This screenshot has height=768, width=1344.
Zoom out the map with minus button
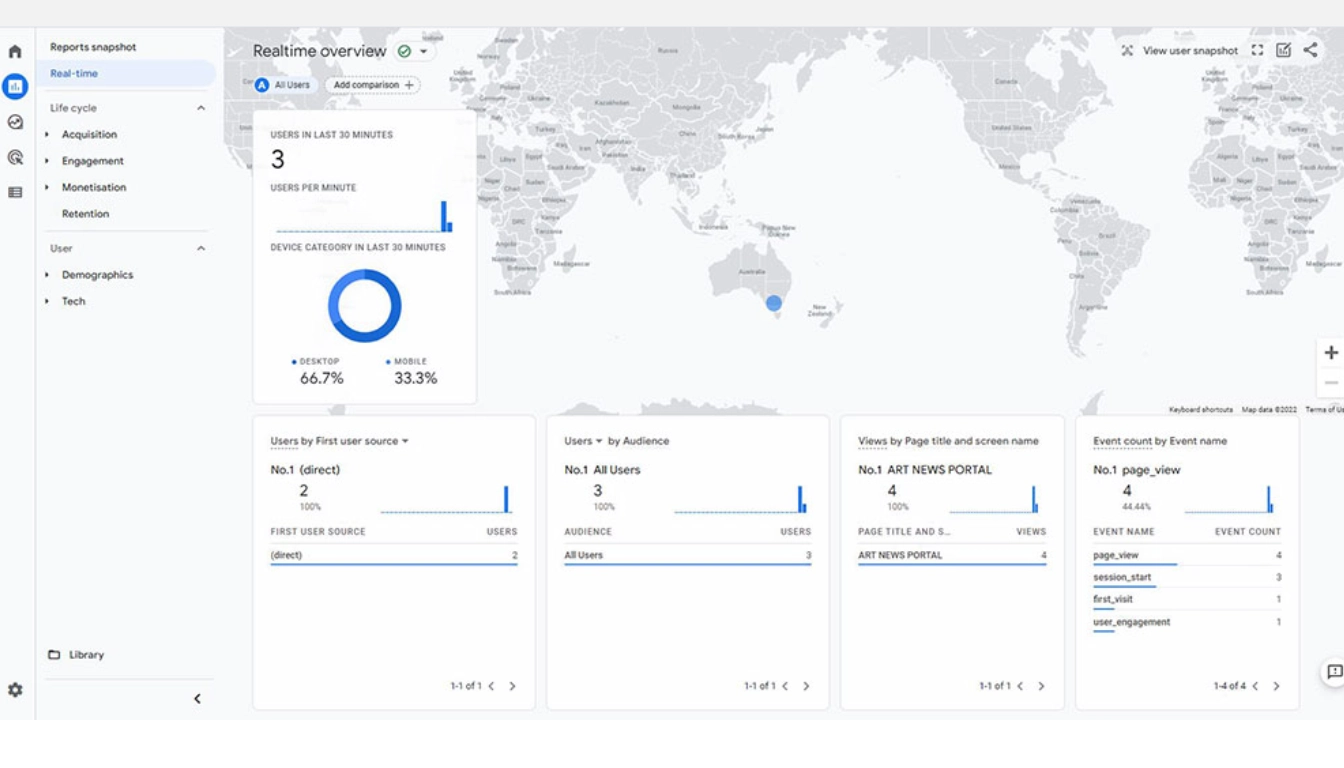(1331, 383)
